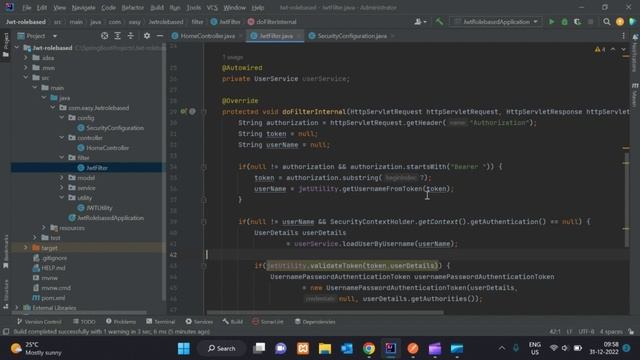The width and height of the screenshot is (640, 360).
Task: Go to next highlighted error arrow
Action: point(623,49)
